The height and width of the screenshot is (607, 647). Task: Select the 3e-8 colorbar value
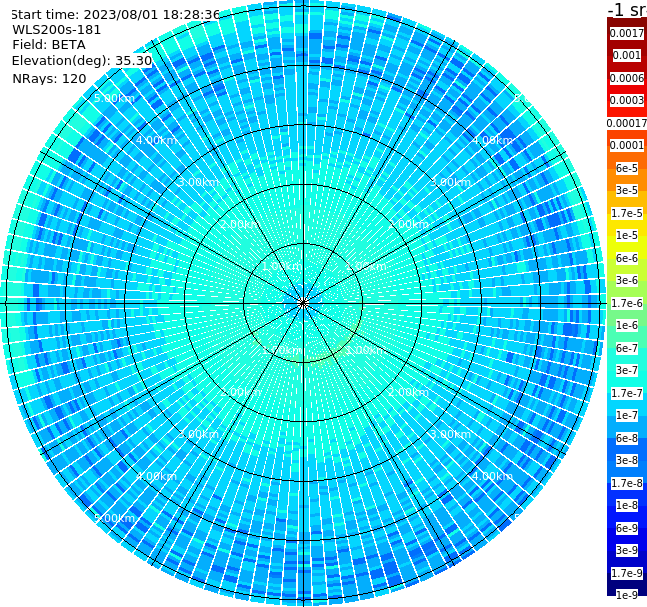coord(627,461)
